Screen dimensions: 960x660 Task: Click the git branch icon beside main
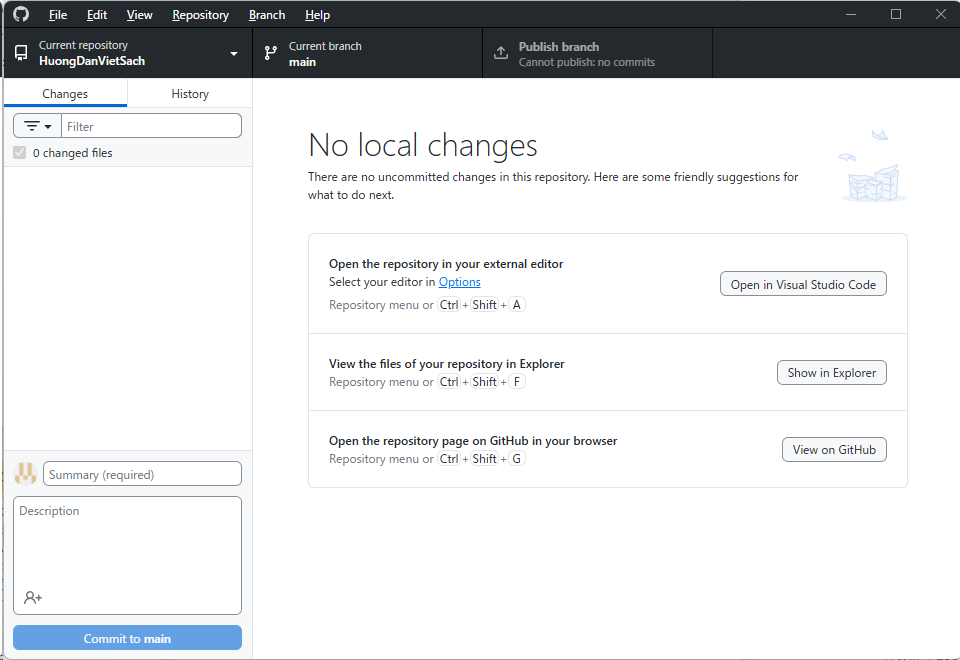click(x=271, y=53)
